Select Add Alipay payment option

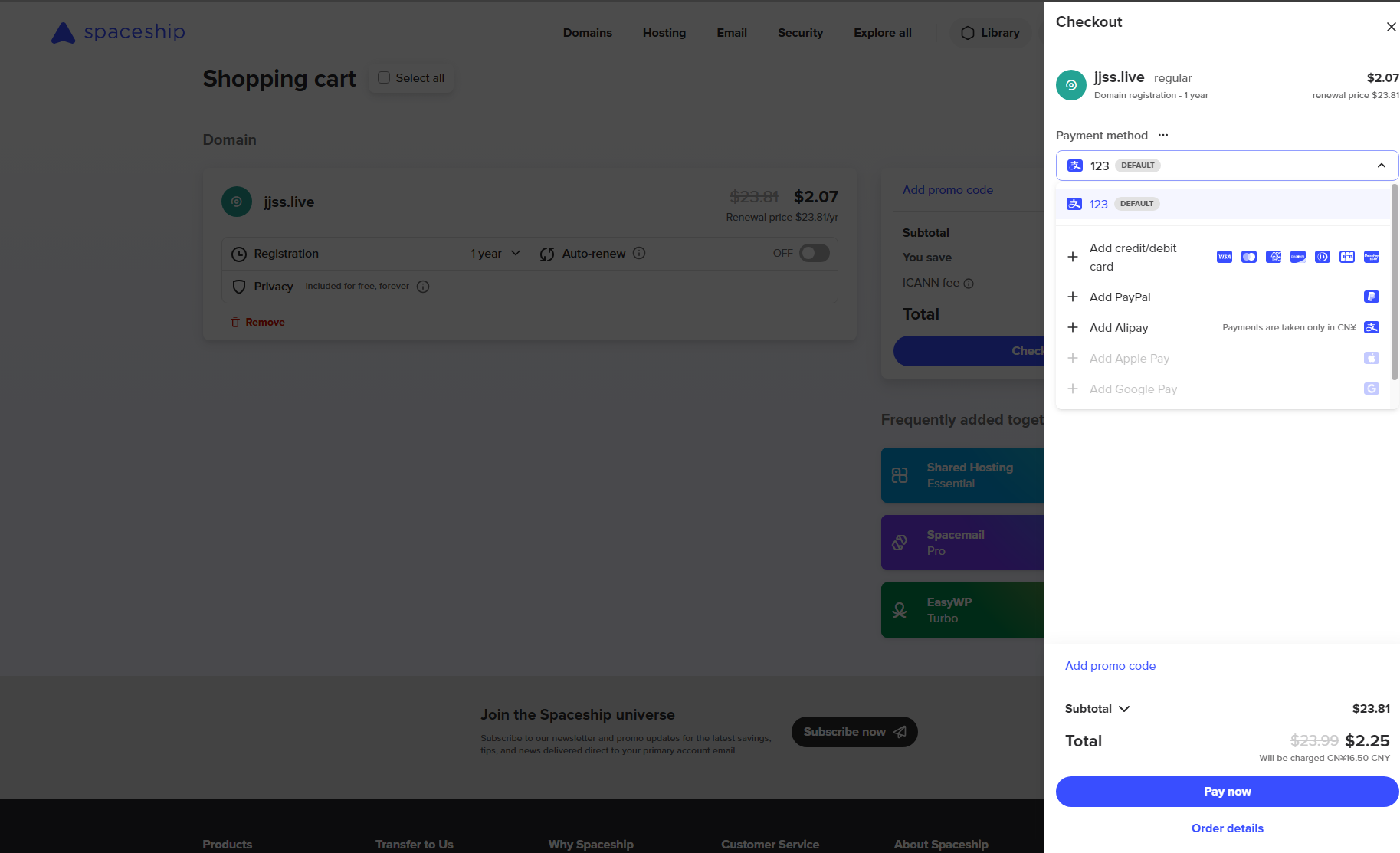point(1119,328)
